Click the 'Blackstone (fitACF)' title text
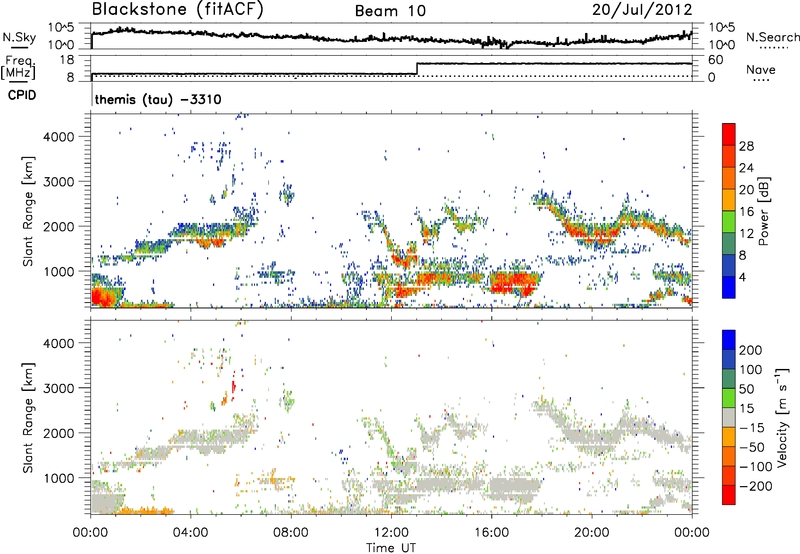The height and width of the screenshot is (554, 800). pos(177,9)
